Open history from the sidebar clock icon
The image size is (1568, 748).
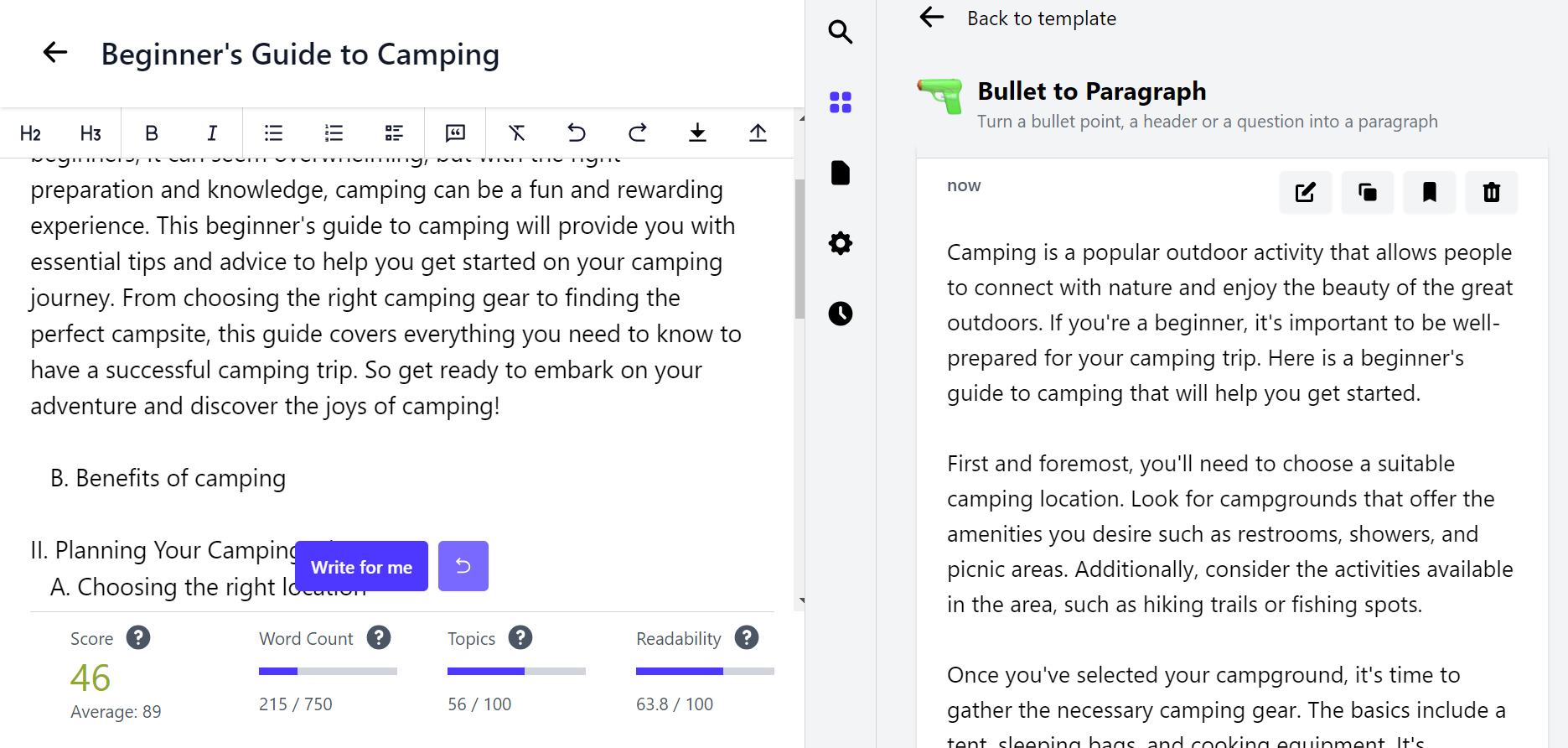(x=841, y=314)
